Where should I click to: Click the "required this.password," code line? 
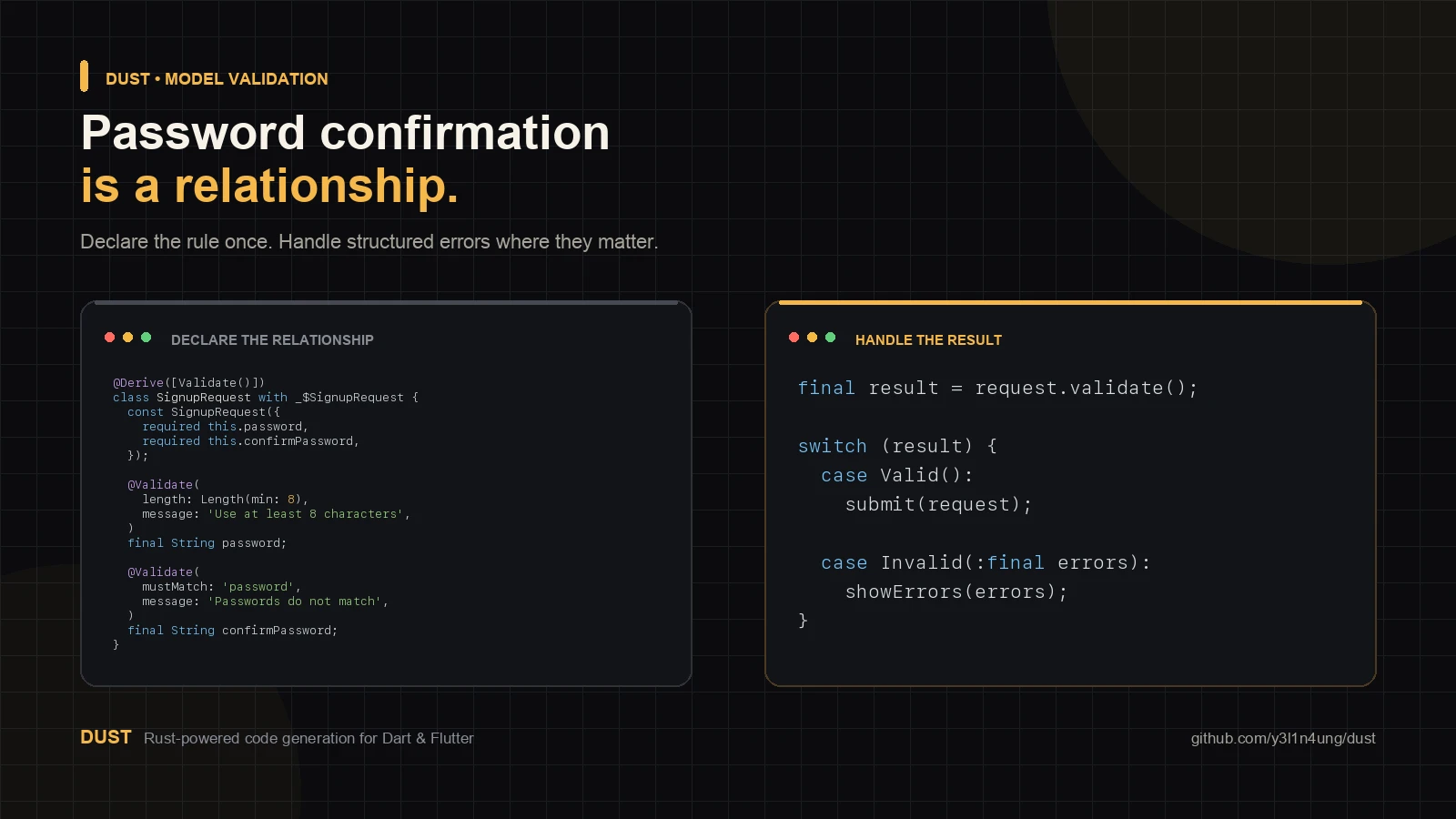click(226, 427)
